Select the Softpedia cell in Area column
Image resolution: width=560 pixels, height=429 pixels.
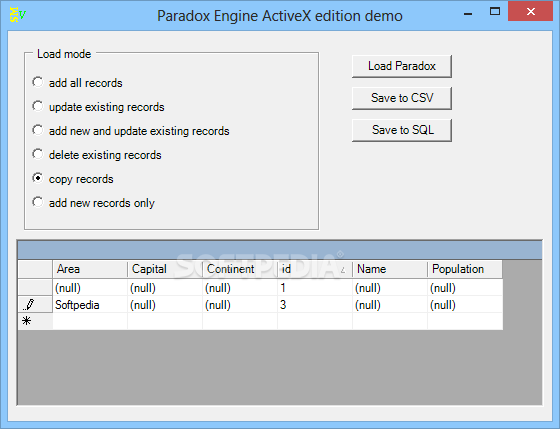click(x=90, y=305)
